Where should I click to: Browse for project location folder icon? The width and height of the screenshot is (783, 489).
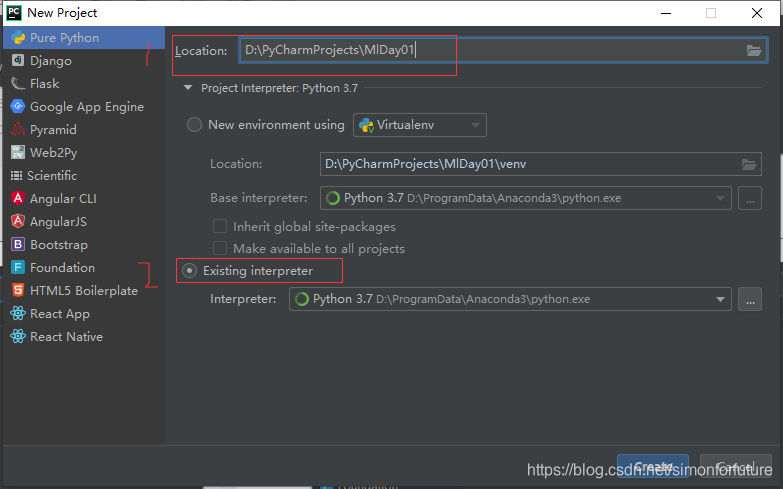coord(754,50)
